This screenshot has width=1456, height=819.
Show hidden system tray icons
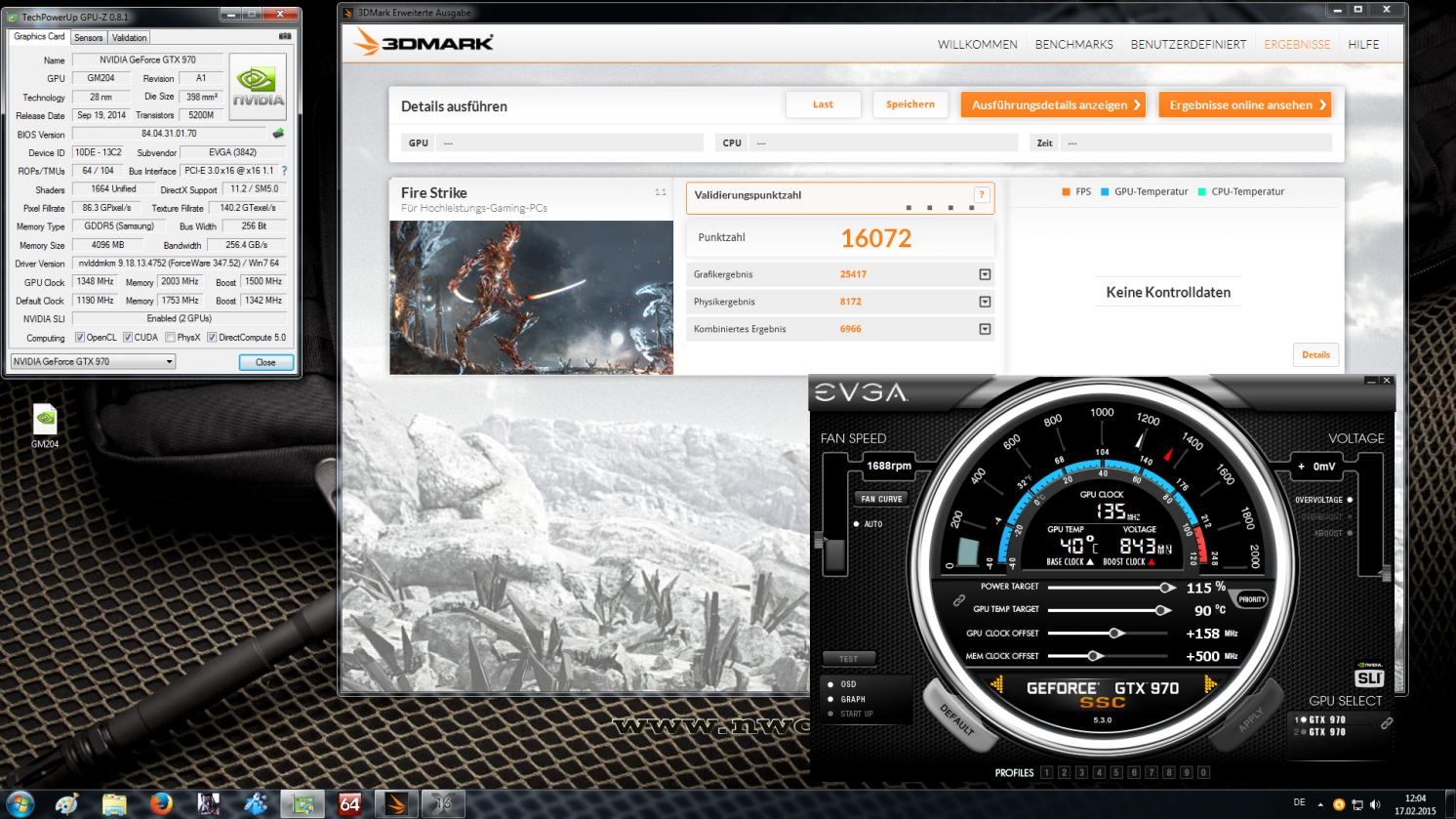point(1320,805)
